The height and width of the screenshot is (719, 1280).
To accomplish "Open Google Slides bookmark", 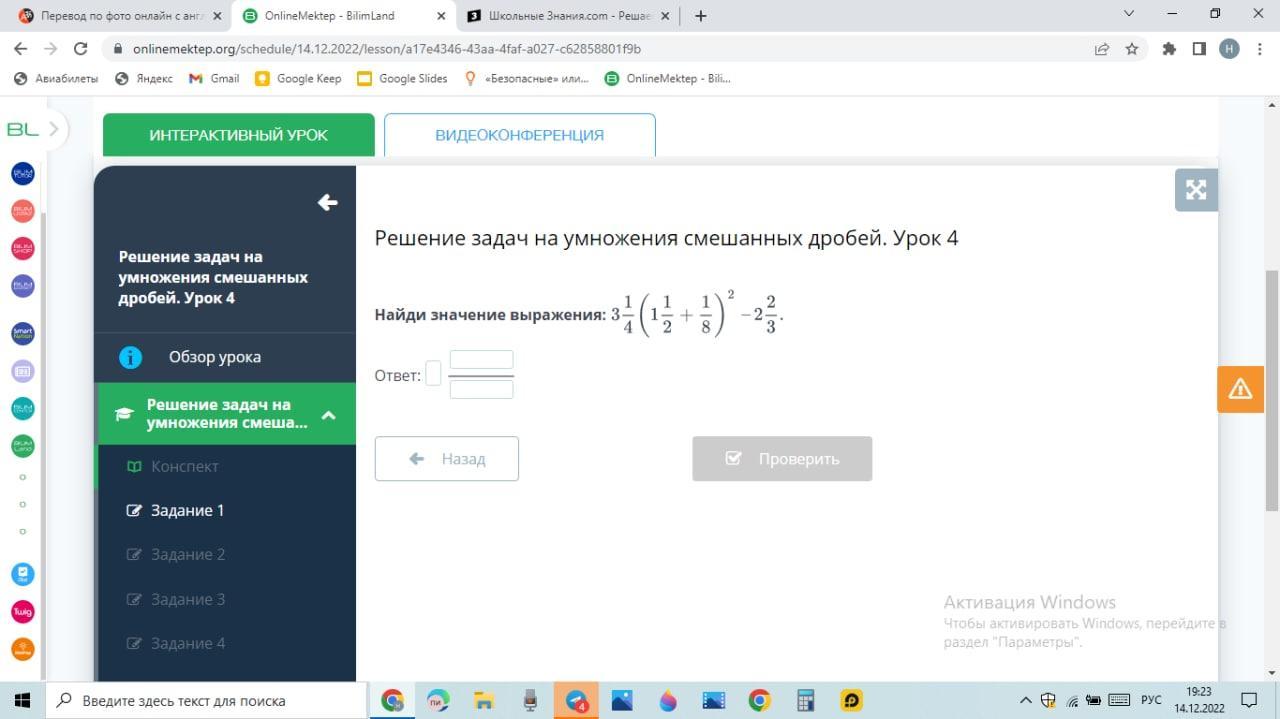I will [402, 78].
